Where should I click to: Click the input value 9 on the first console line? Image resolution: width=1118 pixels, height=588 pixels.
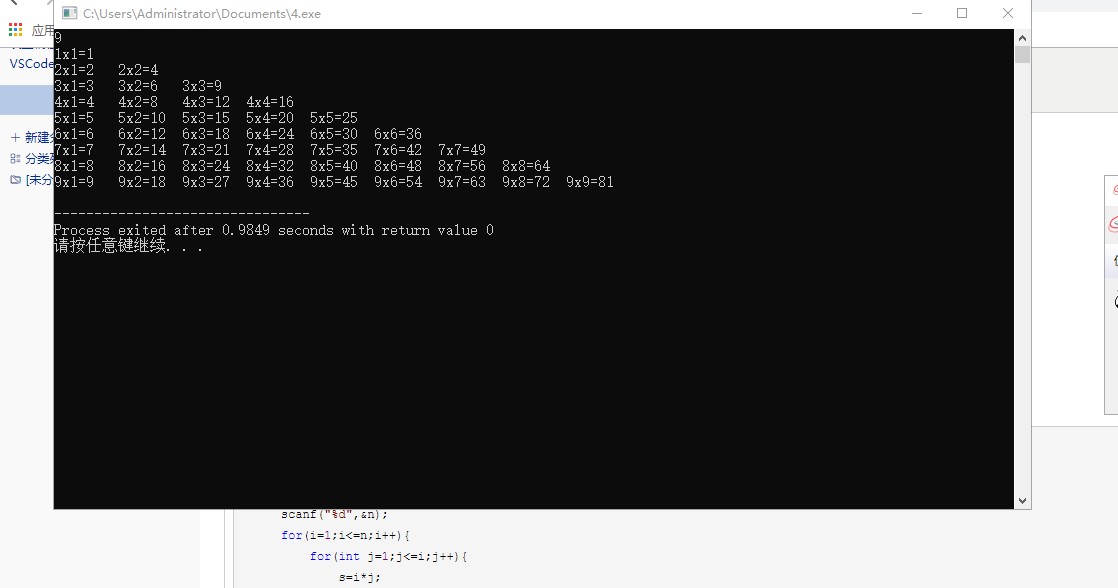point(58,38)
